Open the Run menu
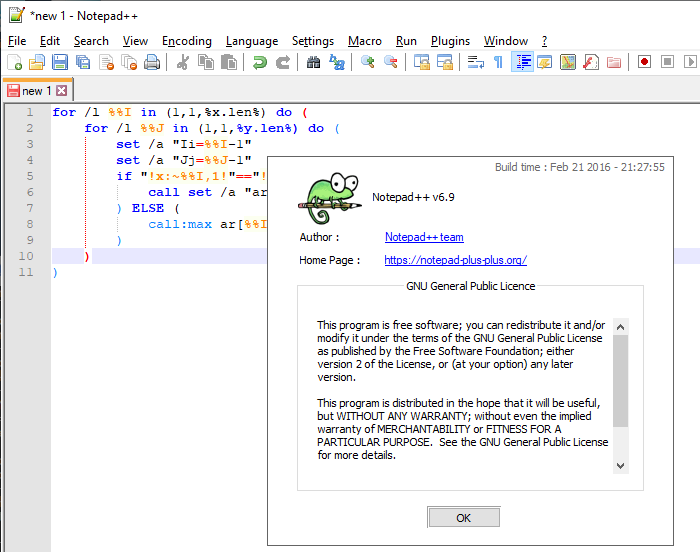Image resolution: width=700 pixels, height=552 pixels. click(406, 41)
